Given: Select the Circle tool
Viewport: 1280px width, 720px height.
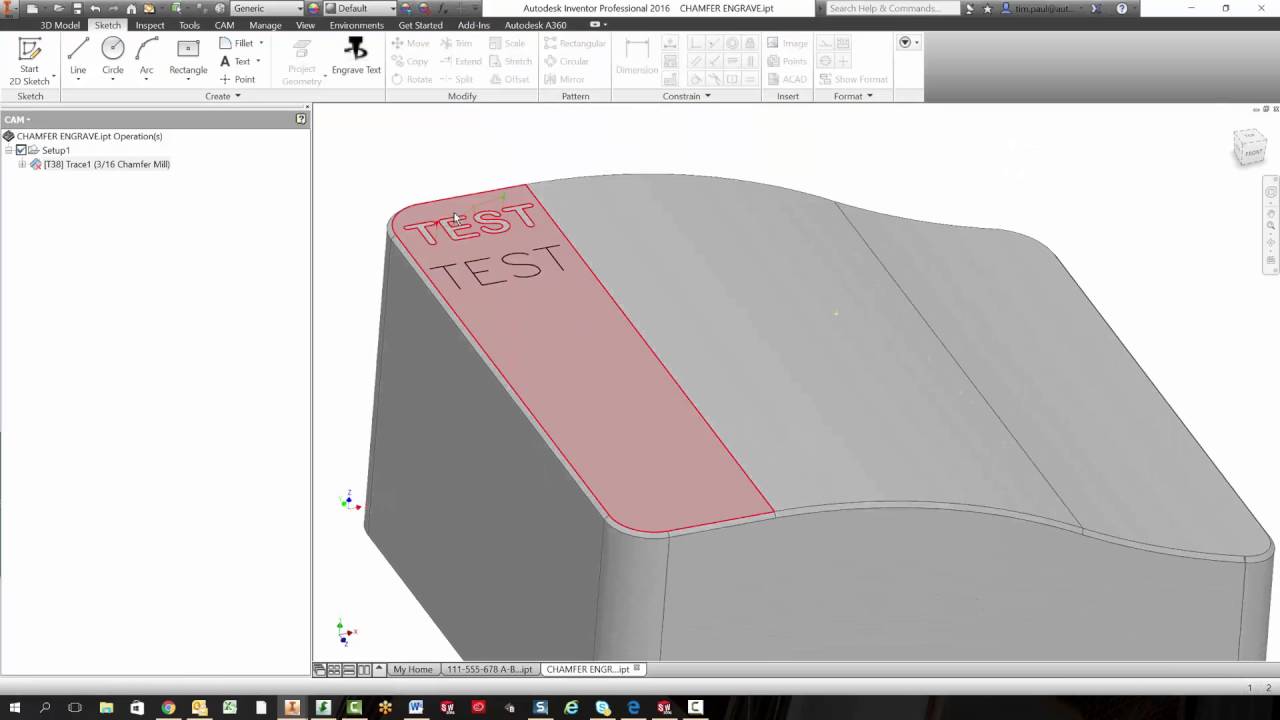Looking at the screenshot, I should (113, 57).
